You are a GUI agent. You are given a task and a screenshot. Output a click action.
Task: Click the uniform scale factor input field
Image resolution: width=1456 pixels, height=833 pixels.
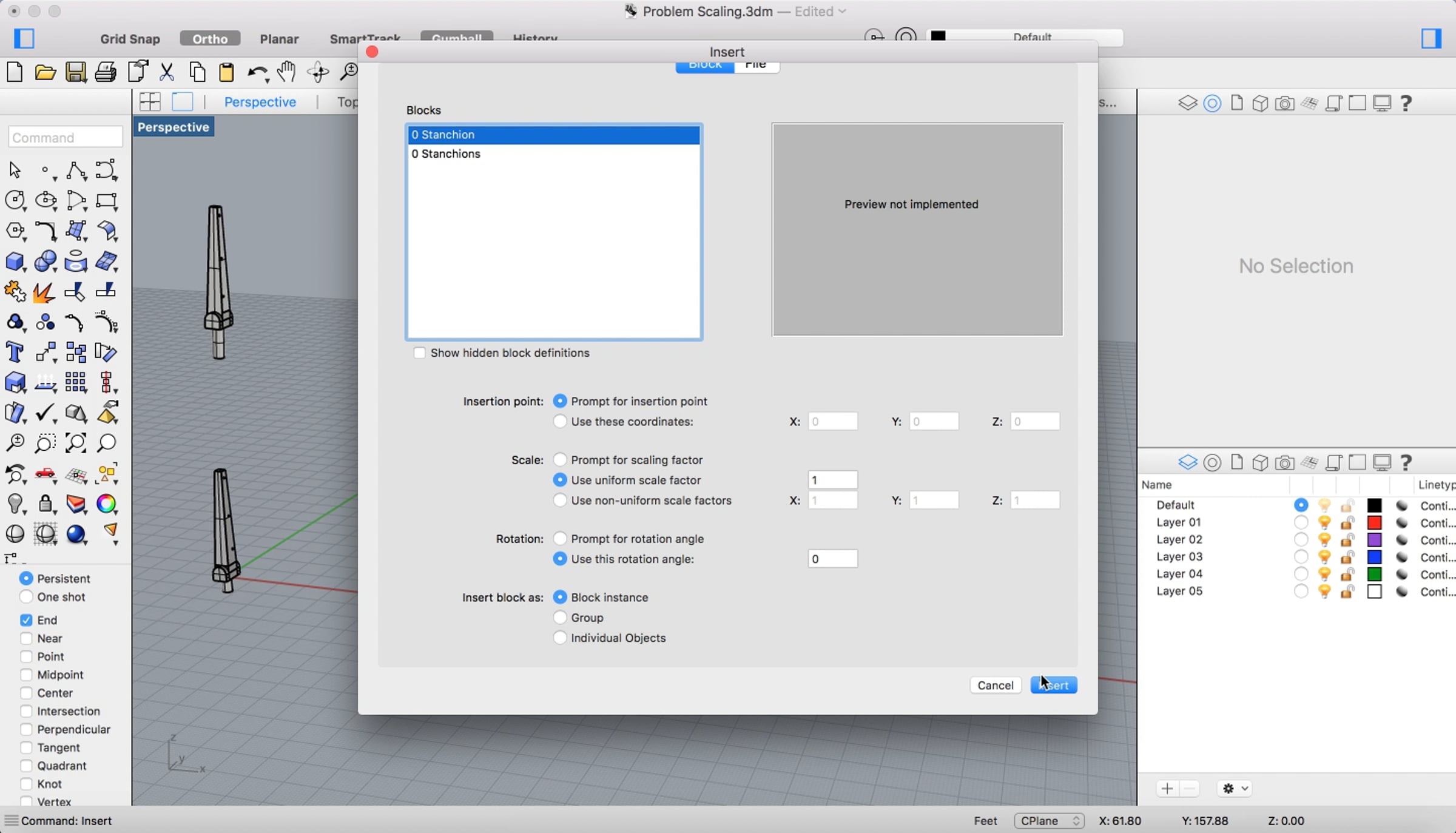pos(832,480)
